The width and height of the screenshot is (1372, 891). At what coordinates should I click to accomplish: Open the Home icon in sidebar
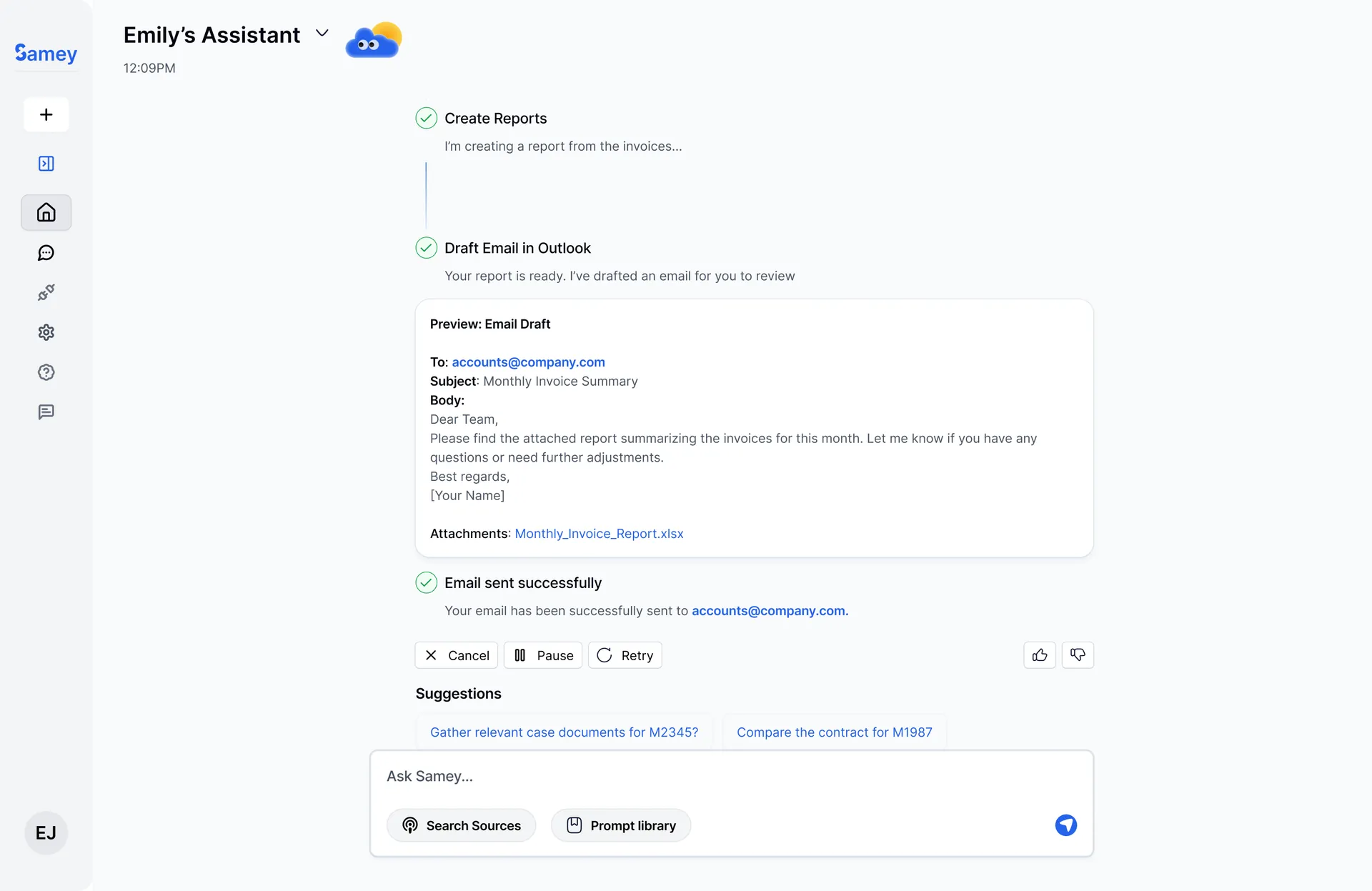pyautogui.click(x=46, y=212)
